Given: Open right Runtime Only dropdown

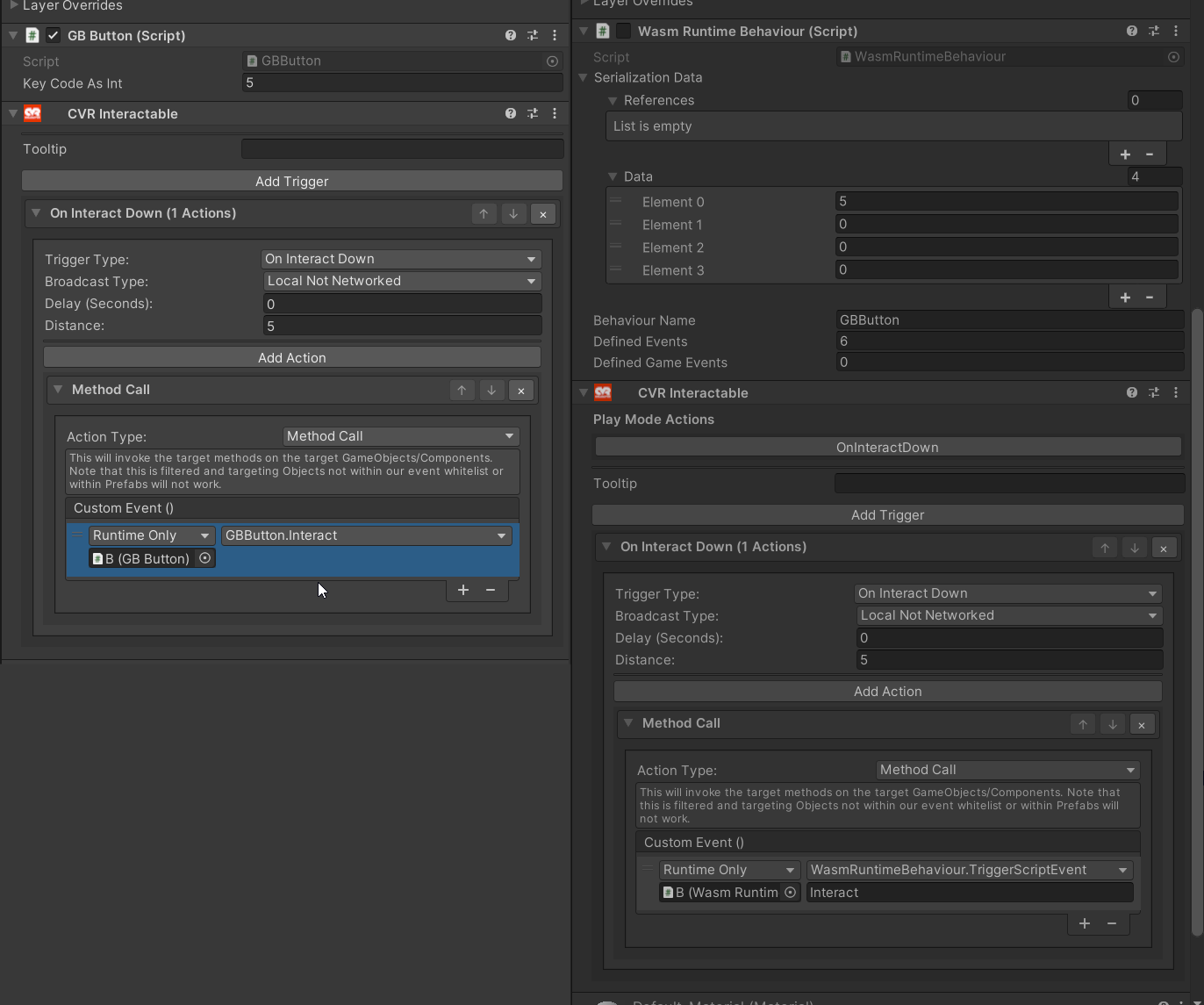Looking at the screenshot, I should (728, 870).
